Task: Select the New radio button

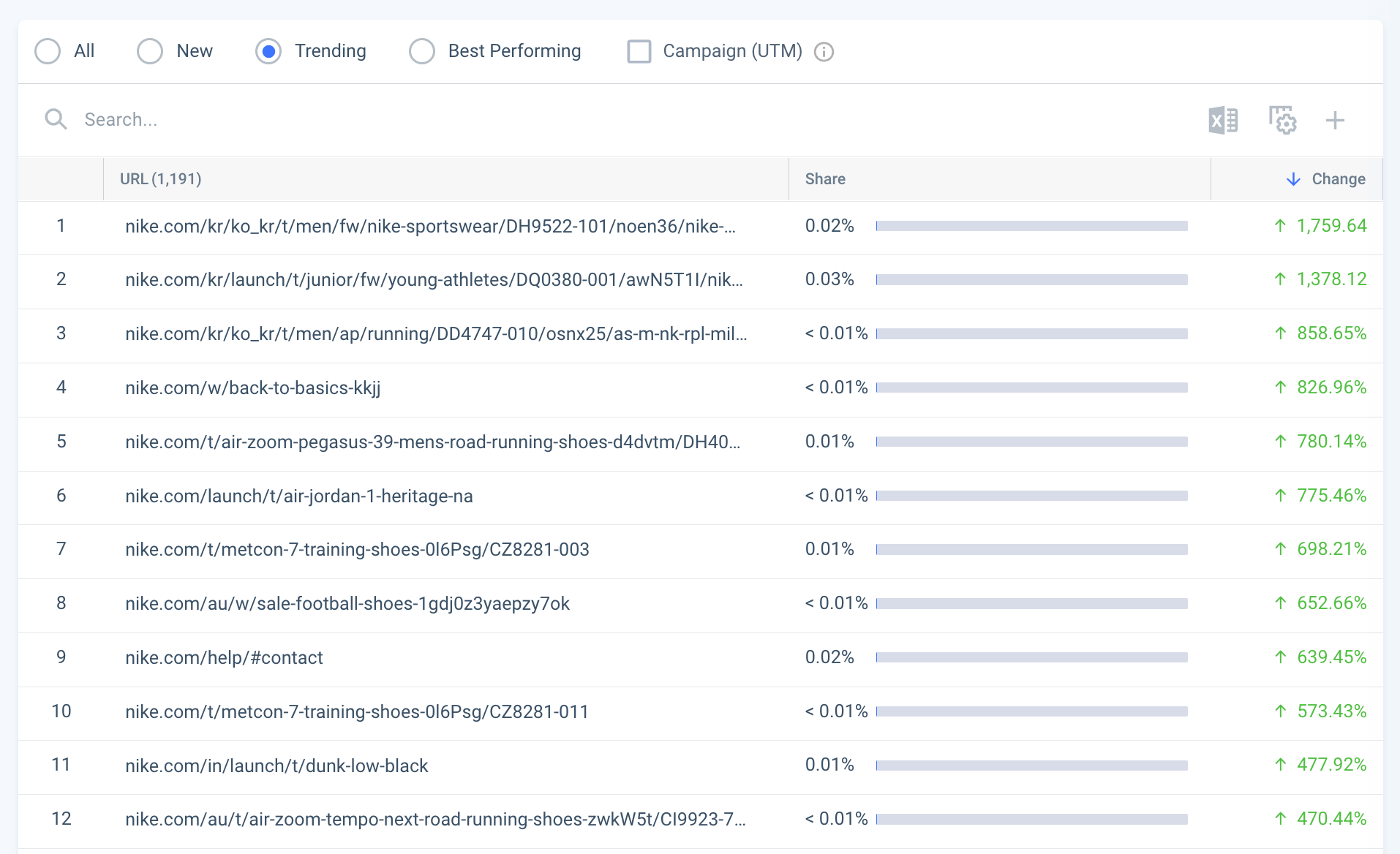Action: click(150, 51)
